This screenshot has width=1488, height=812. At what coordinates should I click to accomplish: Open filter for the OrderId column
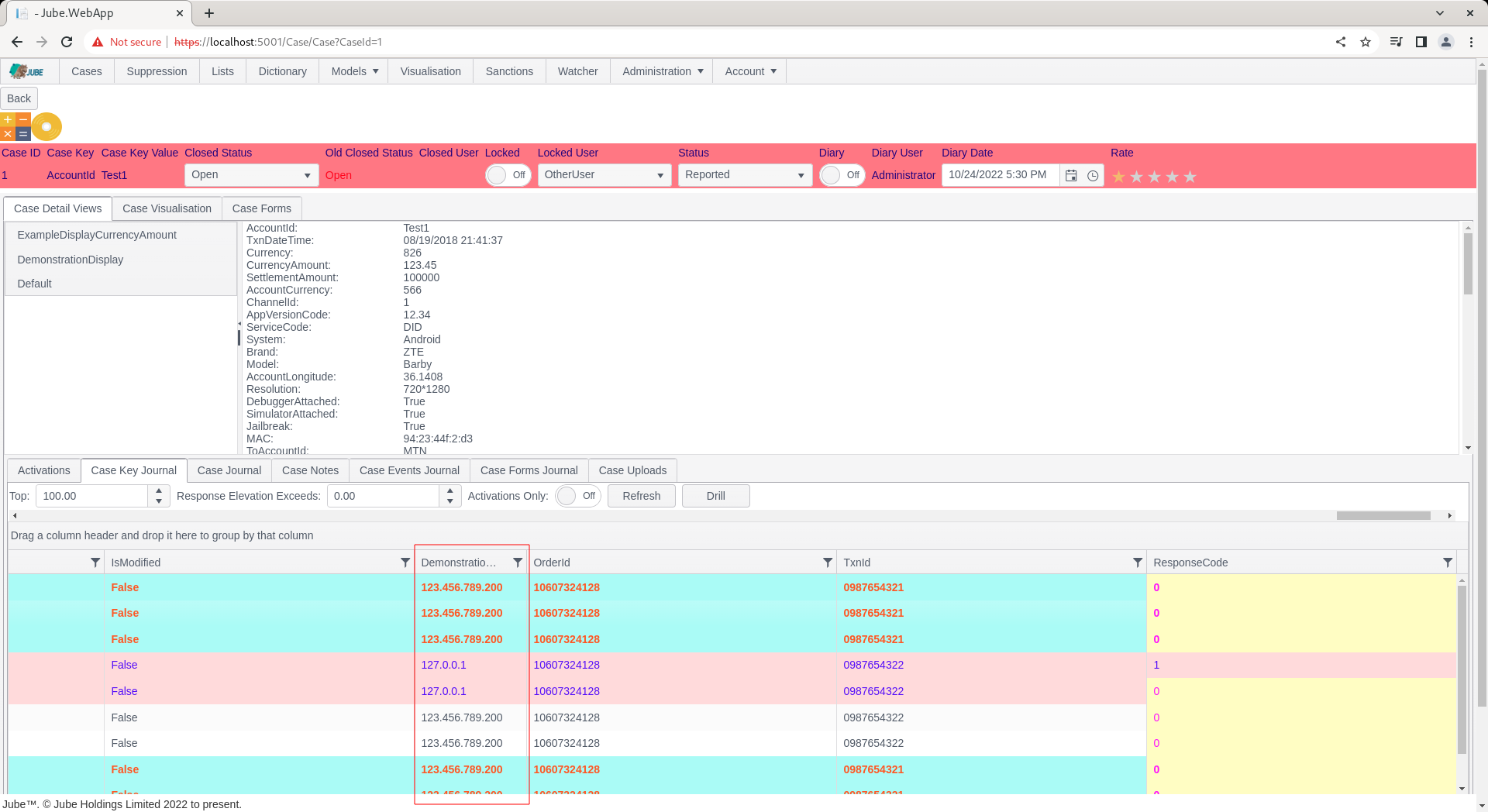(x=828, y=563)
